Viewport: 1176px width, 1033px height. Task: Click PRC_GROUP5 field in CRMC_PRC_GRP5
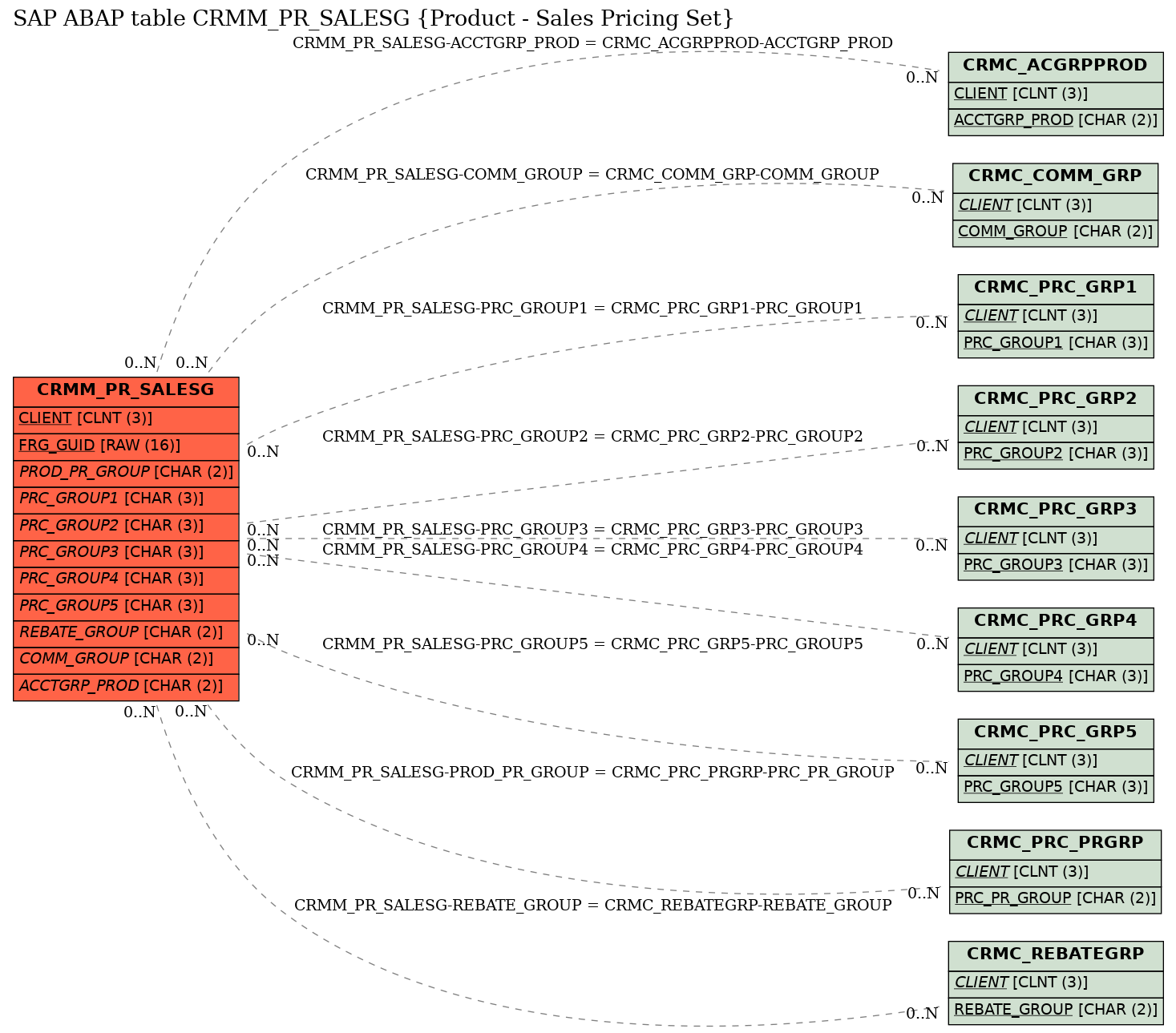(1055, 788)
